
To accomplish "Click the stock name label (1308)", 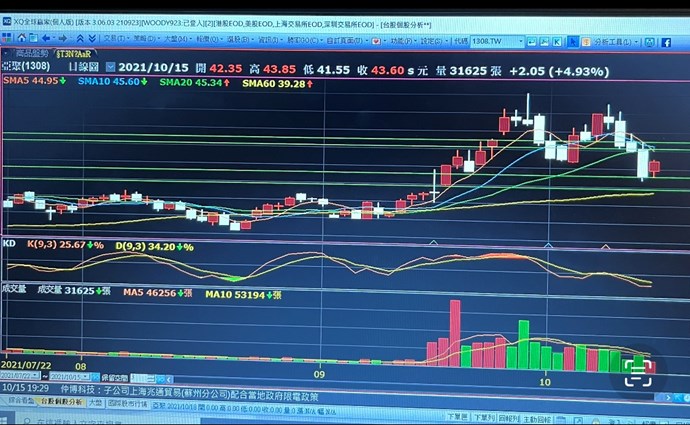I will (26, 66).
